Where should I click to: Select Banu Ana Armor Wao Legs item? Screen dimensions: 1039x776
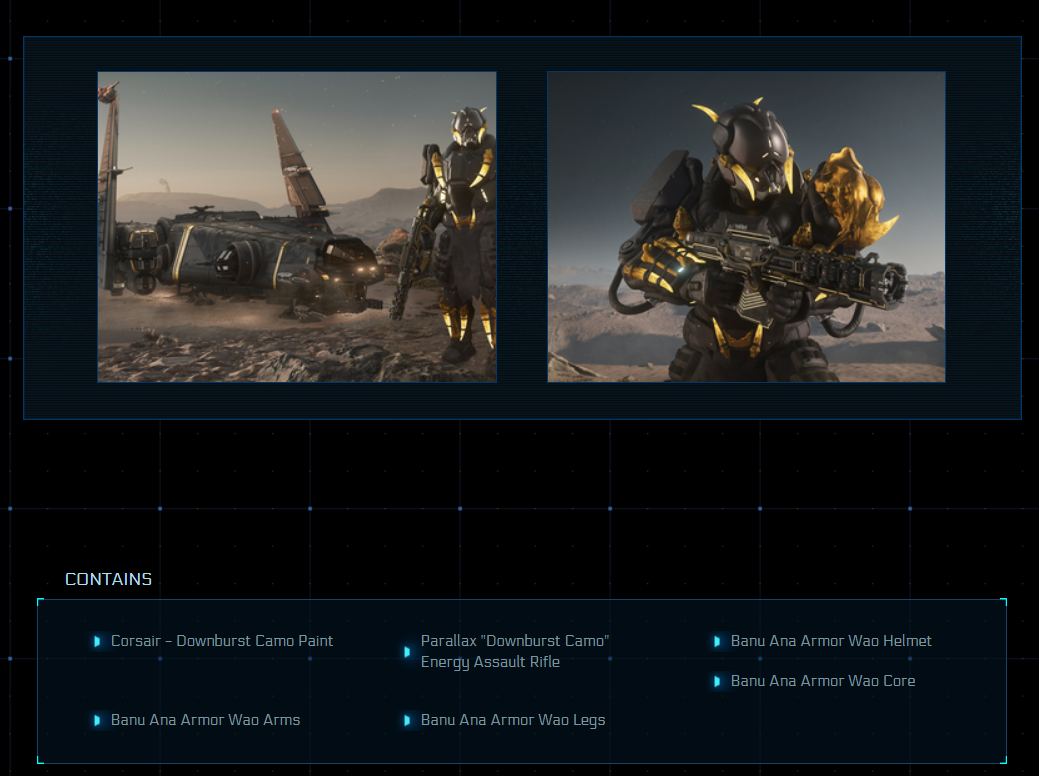click(x=513, y=720)
